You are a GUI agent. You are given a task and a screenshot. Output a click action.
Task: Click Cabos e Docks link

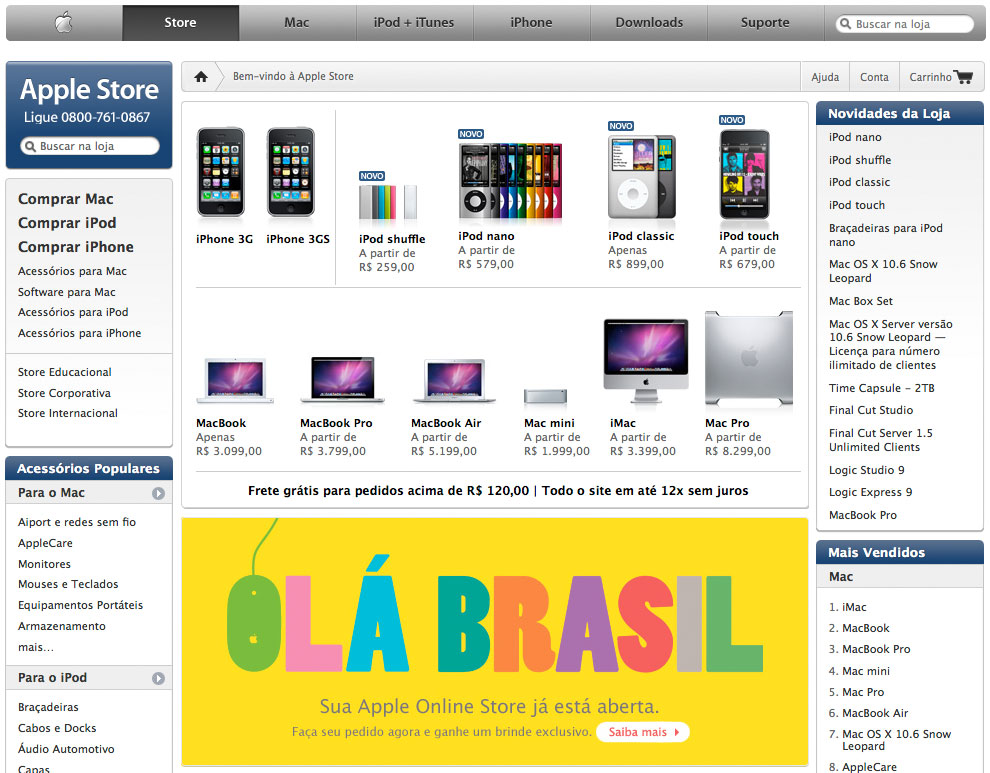pyautogui.click(x=57, y=728)
